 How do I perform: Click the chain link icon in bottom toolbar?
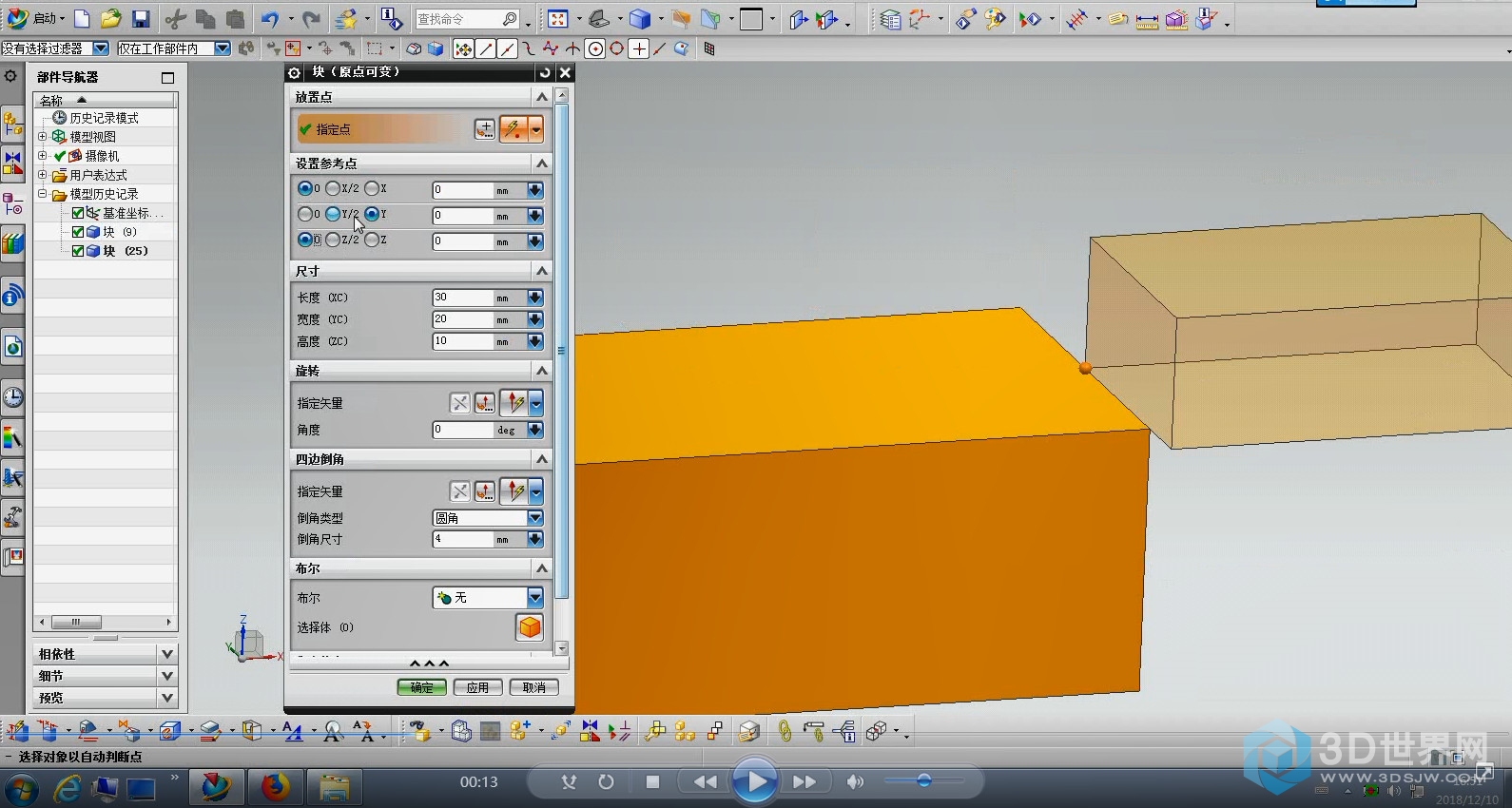[x=785, y=731]
